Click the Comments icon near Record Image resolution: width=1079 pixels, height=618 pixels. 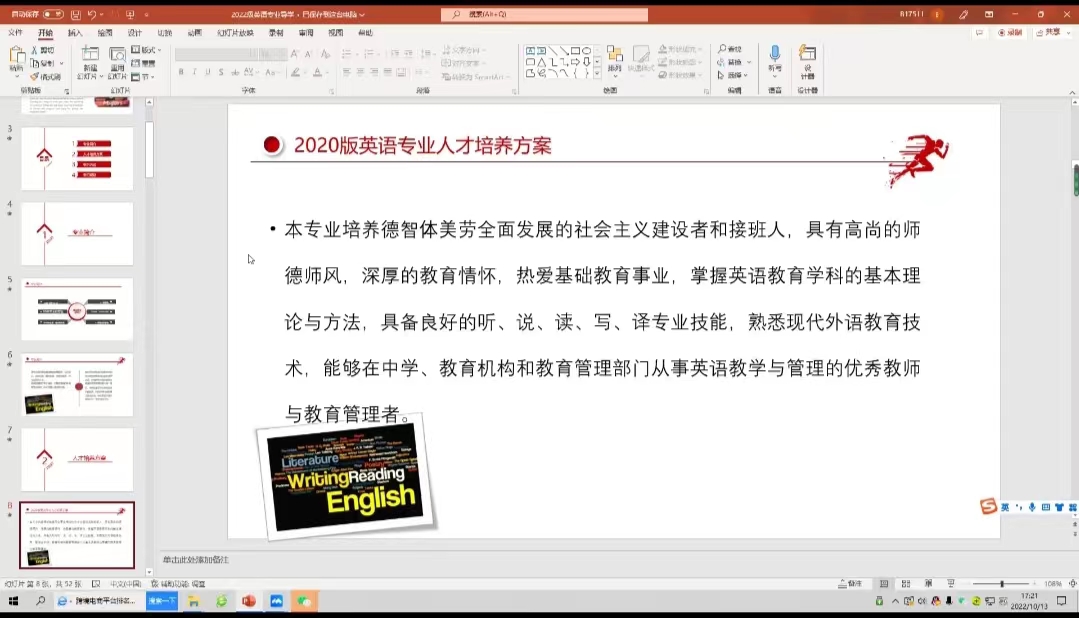(x=979, y=32)
